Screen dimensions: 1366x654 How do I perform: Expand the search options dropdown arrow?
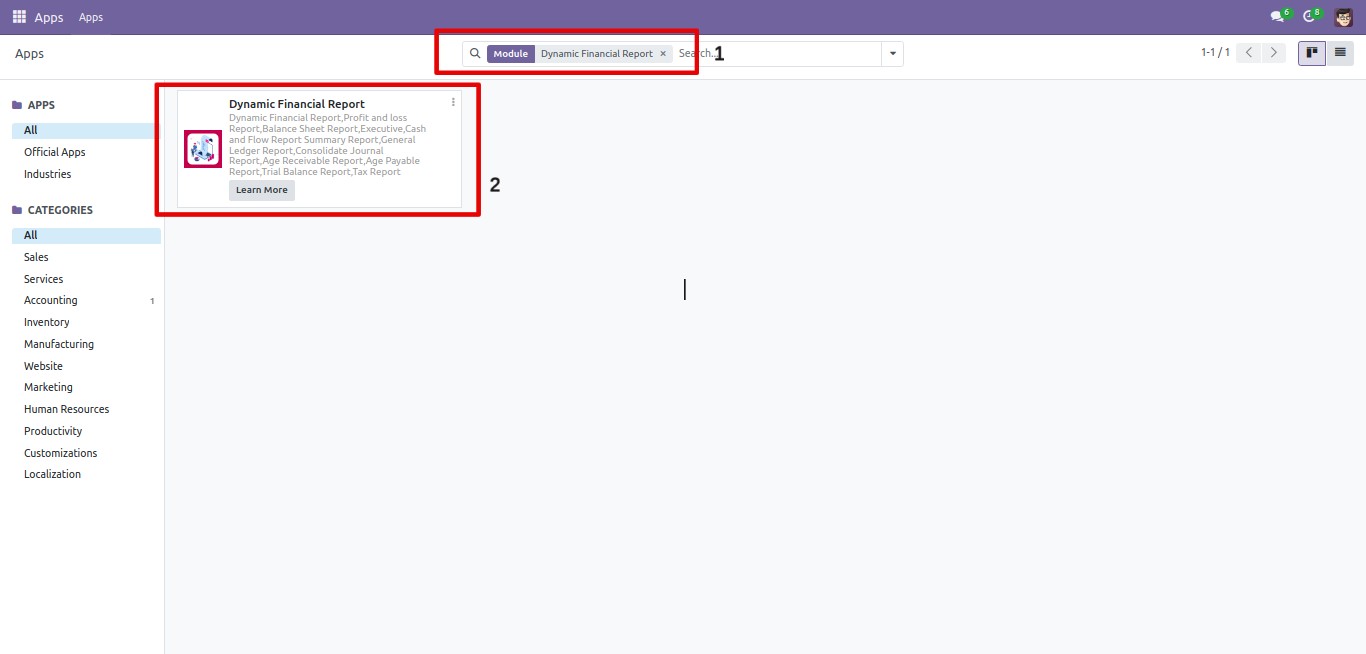click(x=892, y=54)
